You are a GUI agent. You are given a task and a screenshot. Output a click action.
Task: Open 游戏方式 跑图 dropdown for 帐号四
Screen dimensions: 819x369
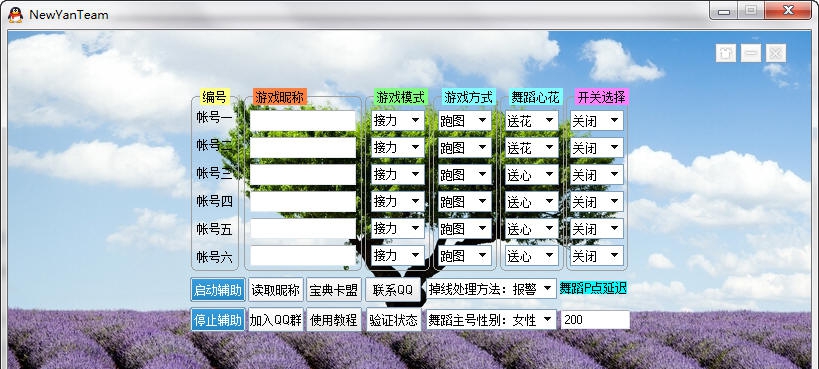pyautogui.click(x=464, y=201)
